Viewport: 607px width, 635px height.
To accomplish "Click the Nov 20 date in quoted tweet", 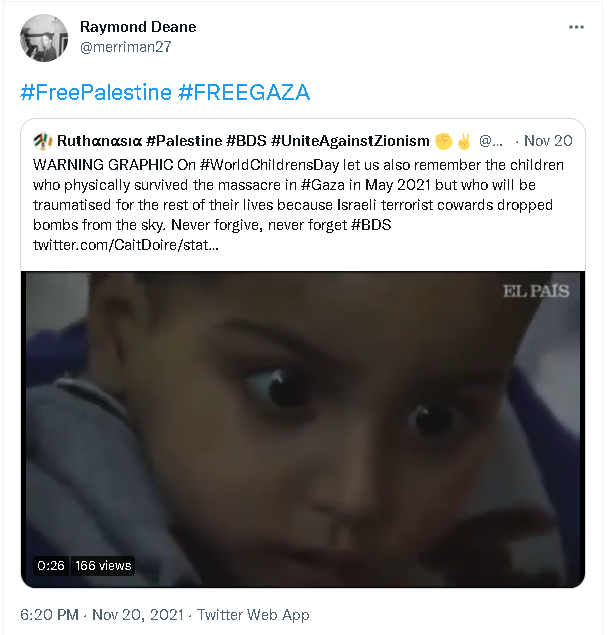I will [x=548, y=141].
